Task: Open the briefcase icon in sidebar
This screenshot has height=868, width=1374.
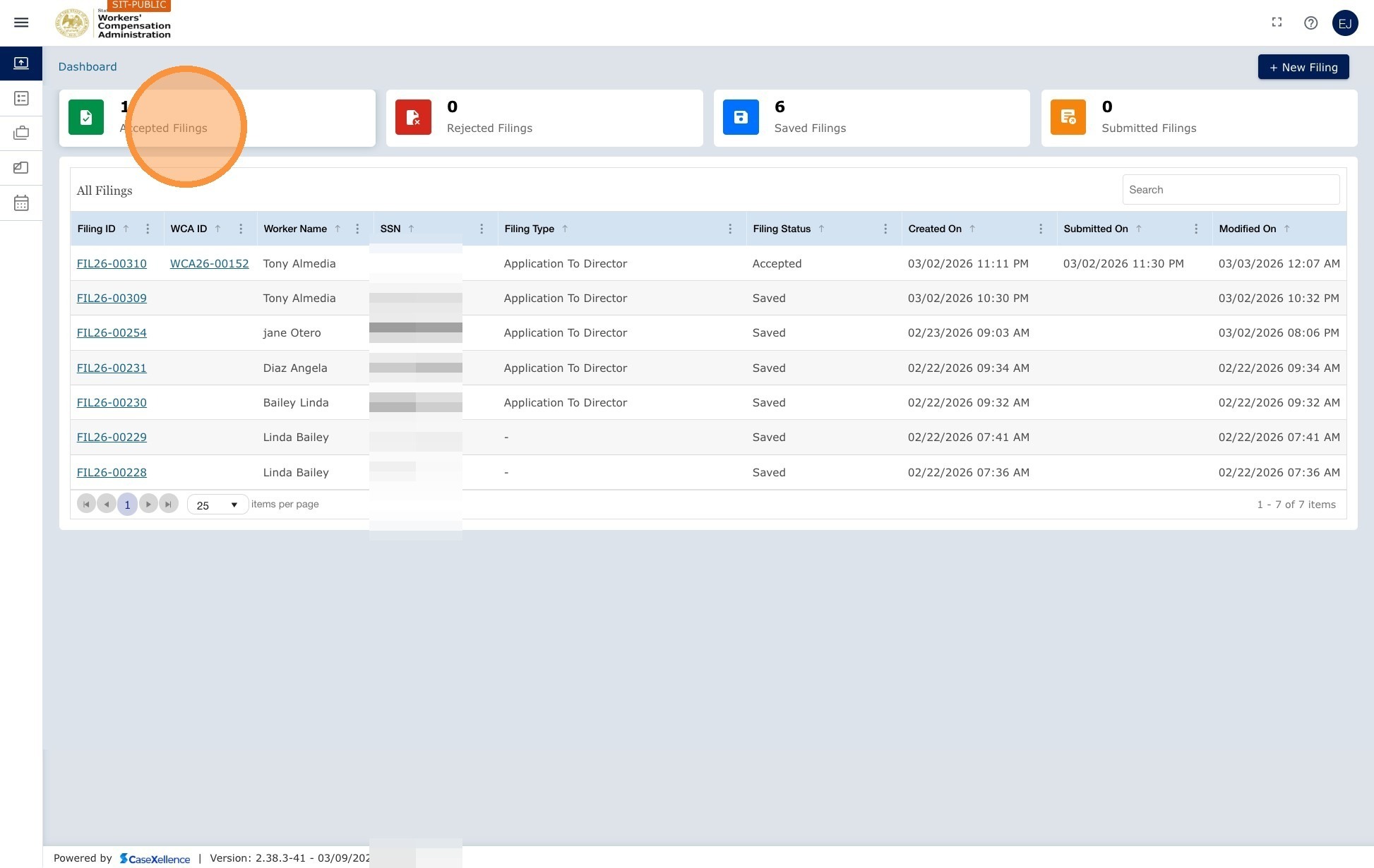Action: click(x=21, y=133)
